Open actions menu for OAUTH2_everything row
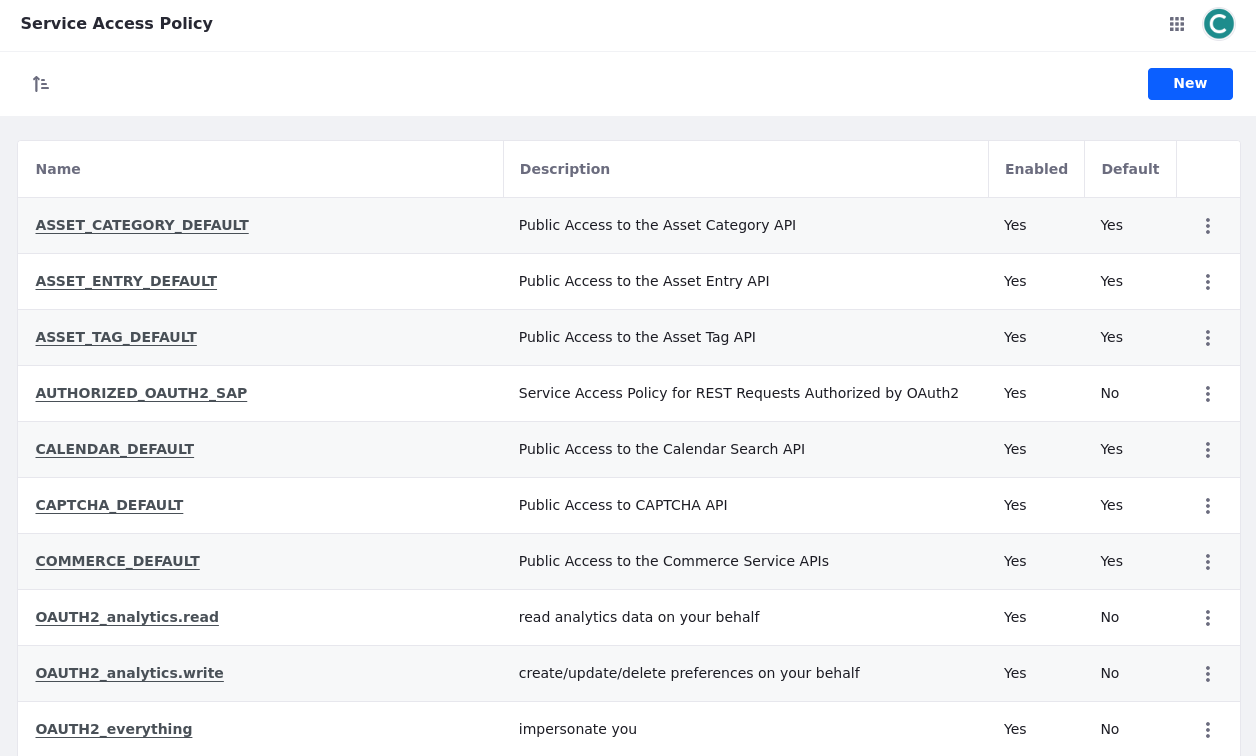This screenshot has height=756, width=1256. click(x=1207, y=730)
